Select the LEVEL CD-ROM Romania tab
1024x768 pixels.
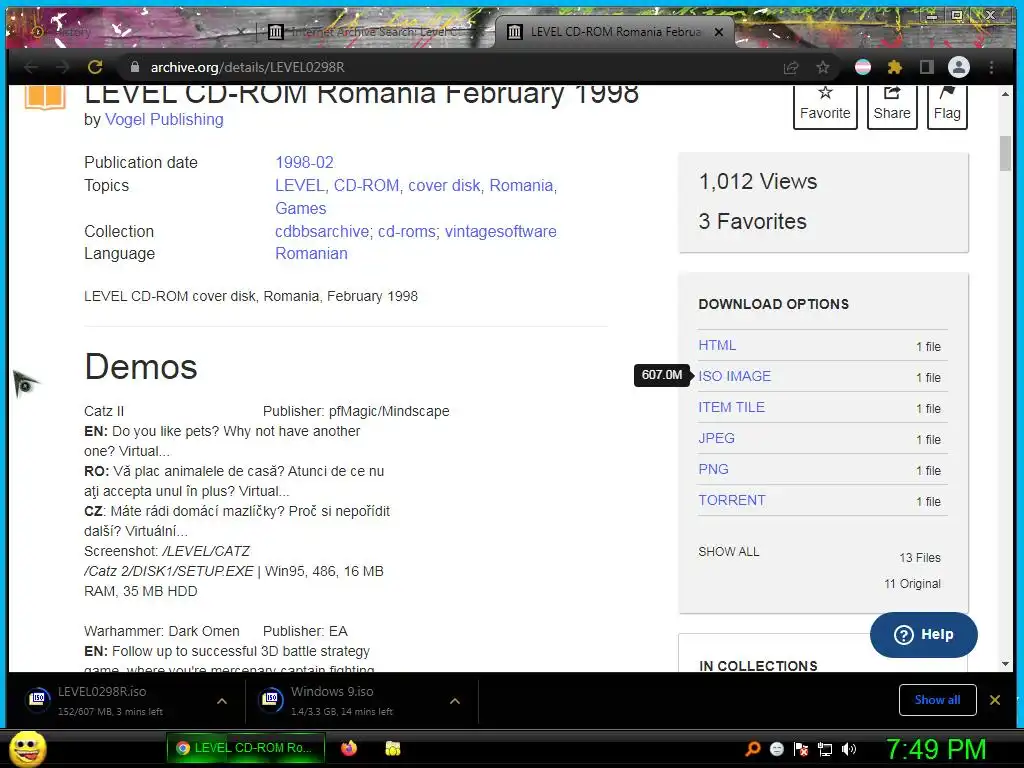coord(614,31)
